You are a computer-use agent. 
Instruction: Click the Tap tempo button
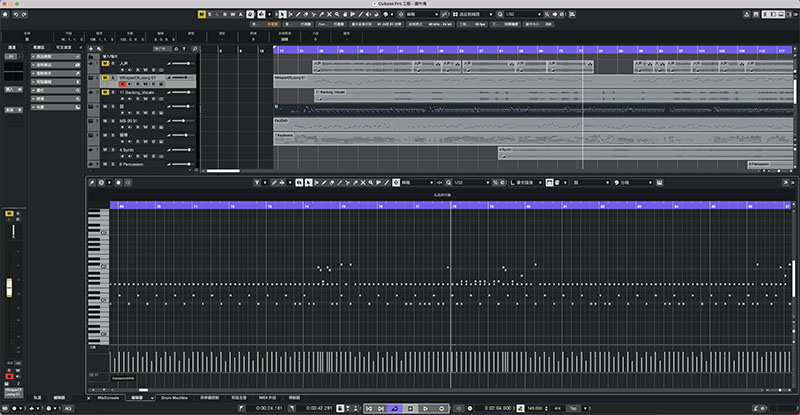click(573, 408)
